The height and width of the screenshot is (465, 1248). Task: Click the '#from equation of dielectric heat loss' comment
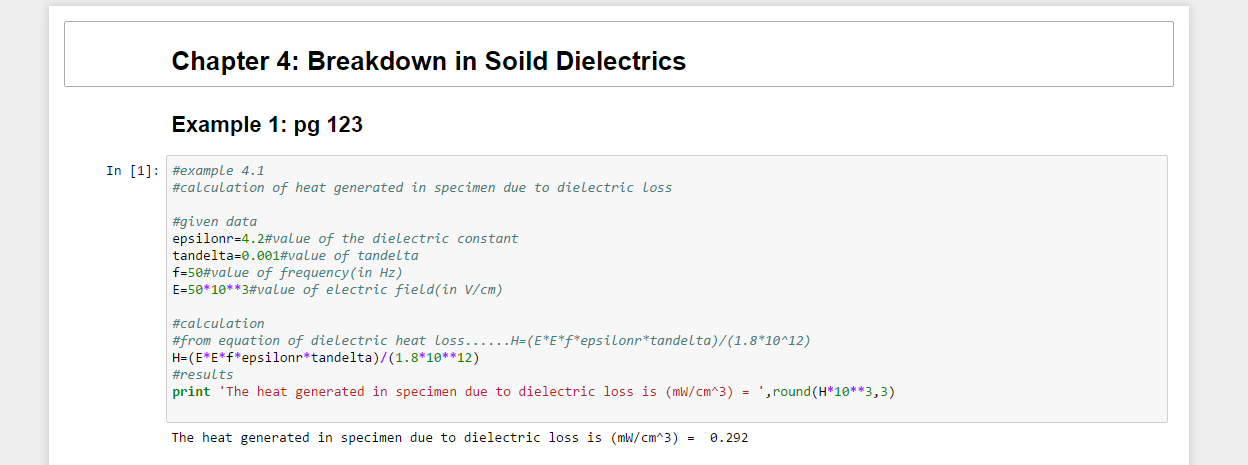coord(490,340)
